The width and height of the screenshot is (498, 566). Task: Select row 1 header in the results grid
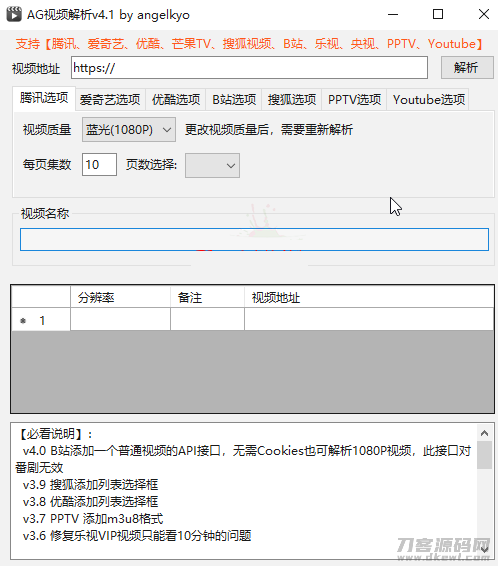pyautogui.click(x=41, y=320)
